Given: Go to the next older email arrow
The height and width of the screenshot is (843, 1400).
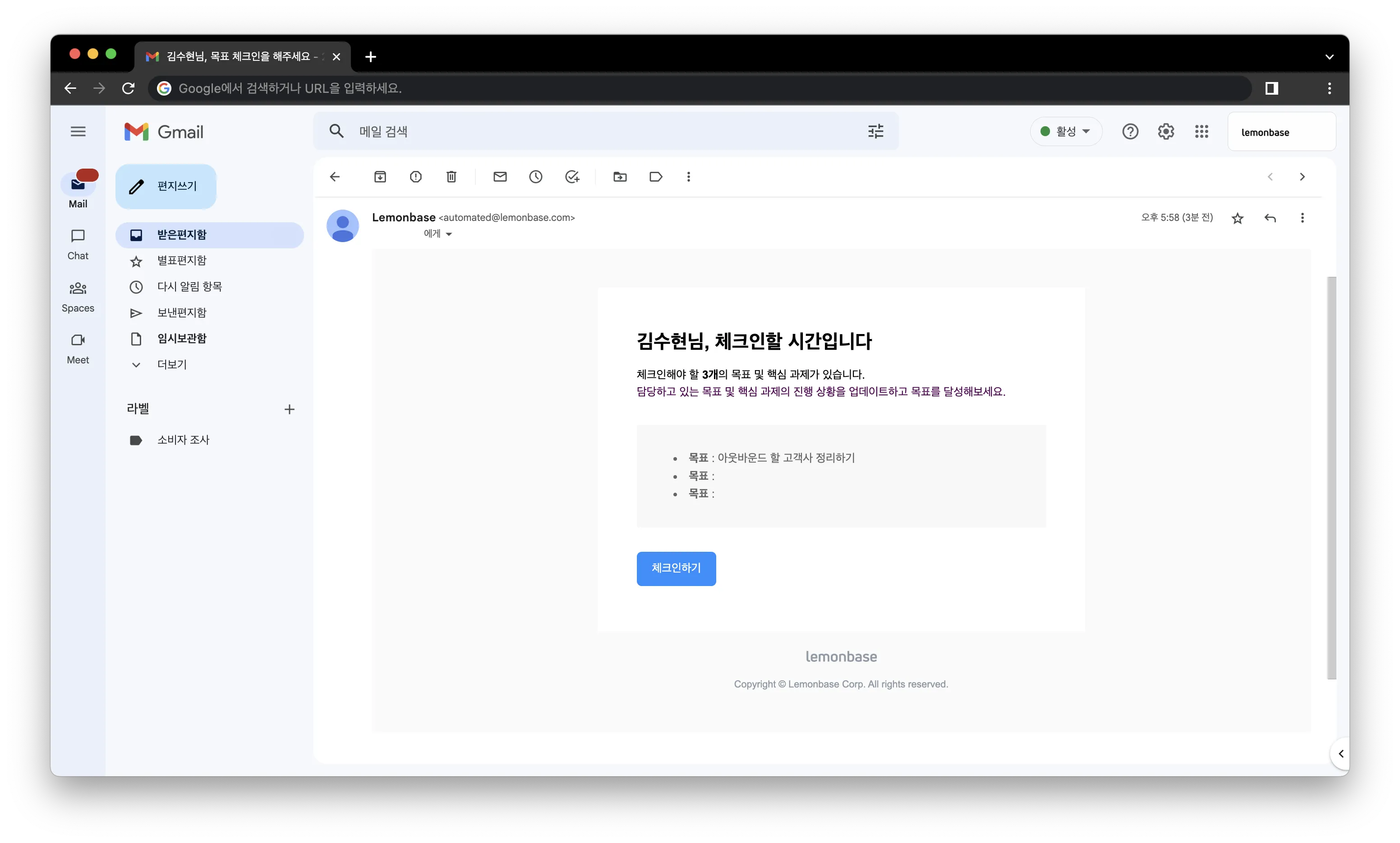Looking at the screenshot, I should [1302, 177].
